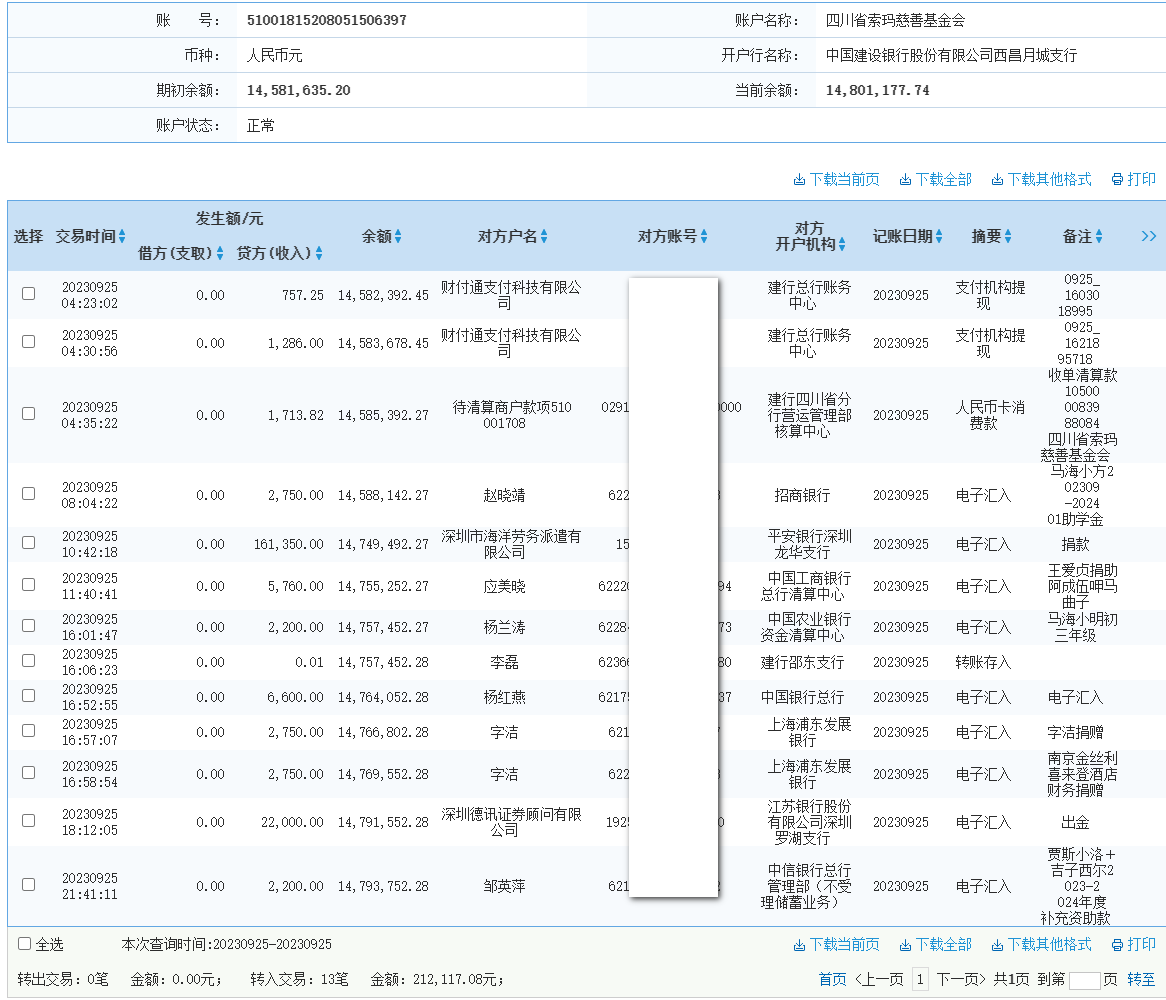This screenshot has height=1000, width=1166.
Task: Click bottom 下载全部 link
Action: 943,945
